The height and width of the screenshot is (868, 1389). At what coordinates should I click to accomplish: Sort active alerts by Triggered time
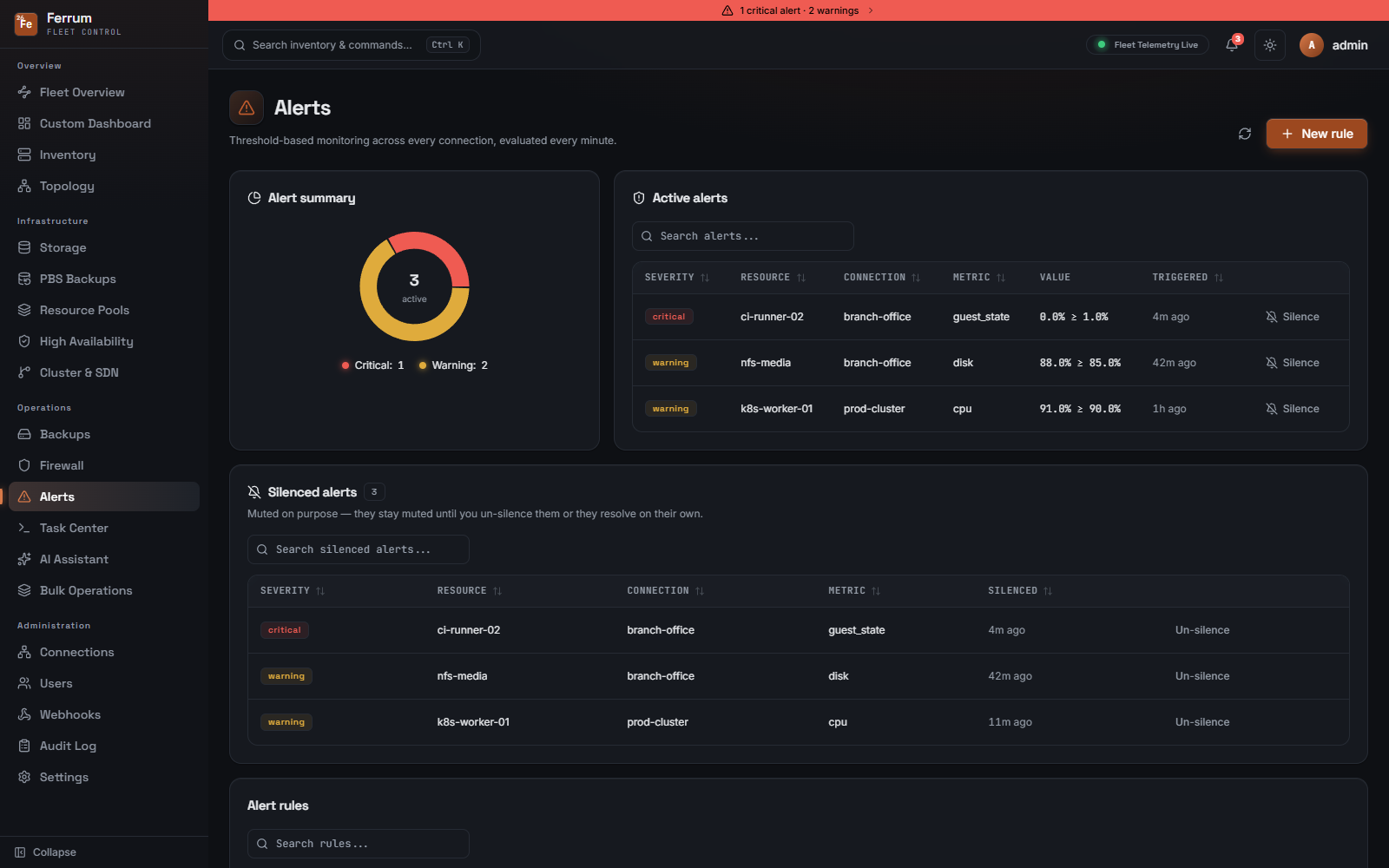pyautogui.click(x=1188, y=278)
